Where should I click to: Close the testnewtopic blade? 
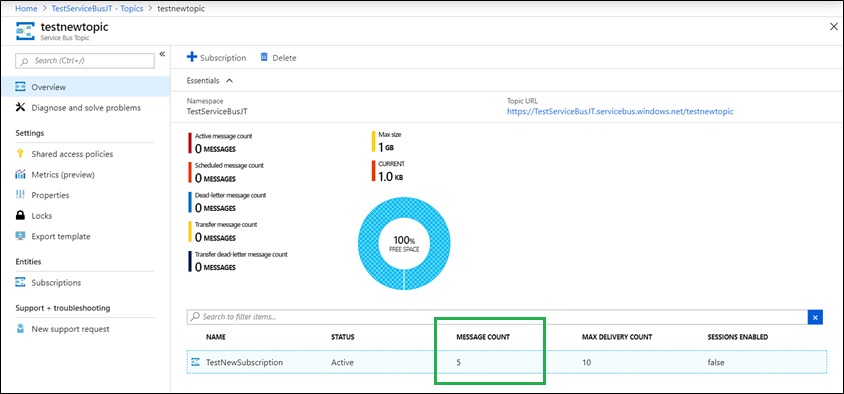(833, 27)
